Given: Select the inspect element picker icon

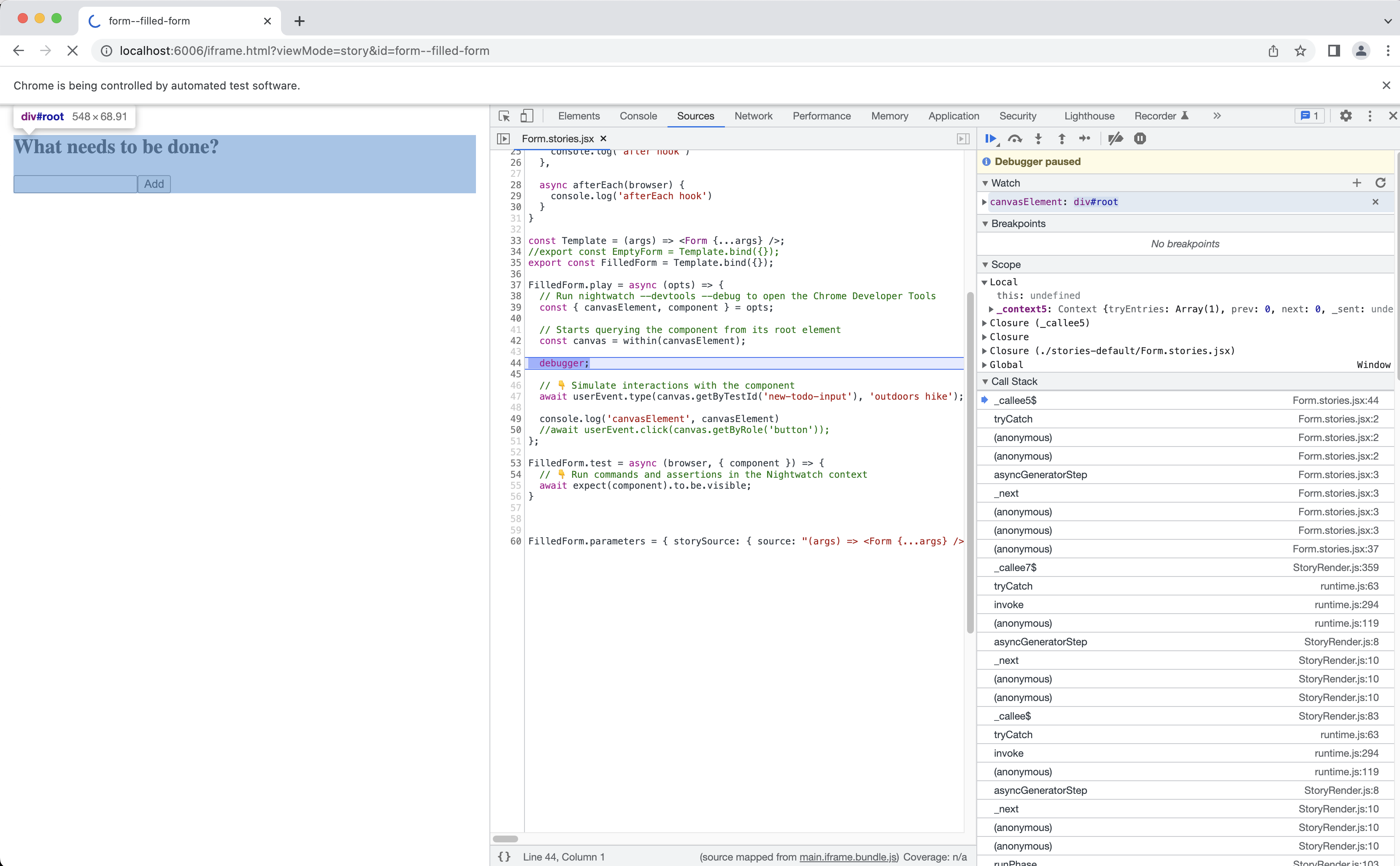Looking at the screenshot, I should (x=504, y=116).
